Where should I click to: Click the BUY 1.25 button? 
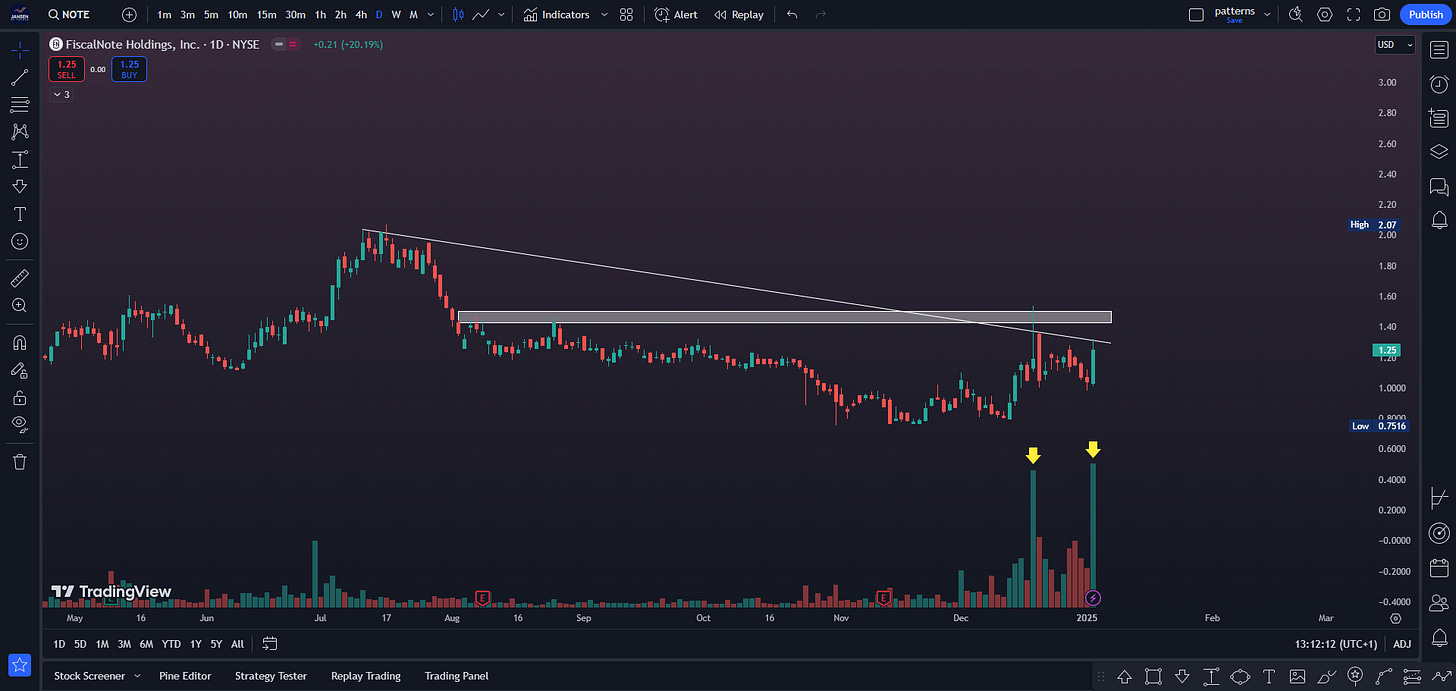tap(129, 69)
